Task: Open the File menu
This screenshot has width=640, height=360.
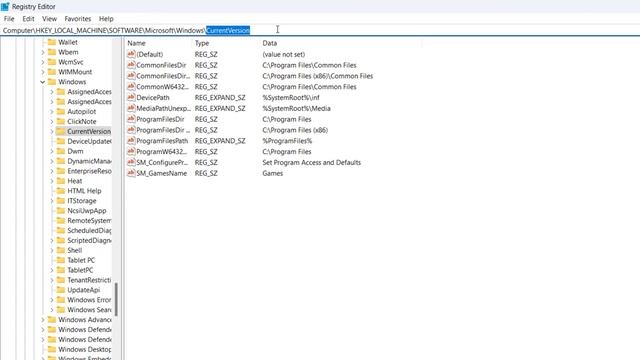Action: [9, 19]
